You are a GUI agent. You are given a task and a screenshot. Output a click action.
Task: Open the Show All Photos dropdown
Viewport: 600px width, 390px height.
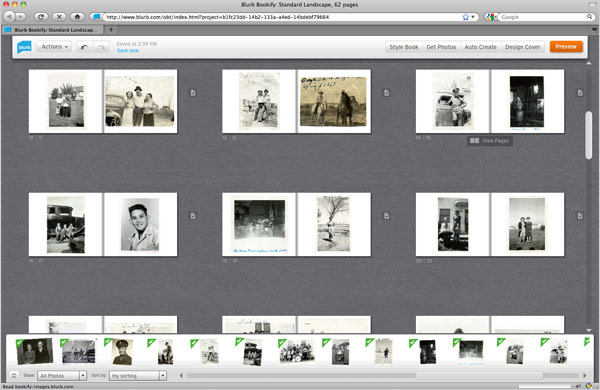click(x=62, y=376)
